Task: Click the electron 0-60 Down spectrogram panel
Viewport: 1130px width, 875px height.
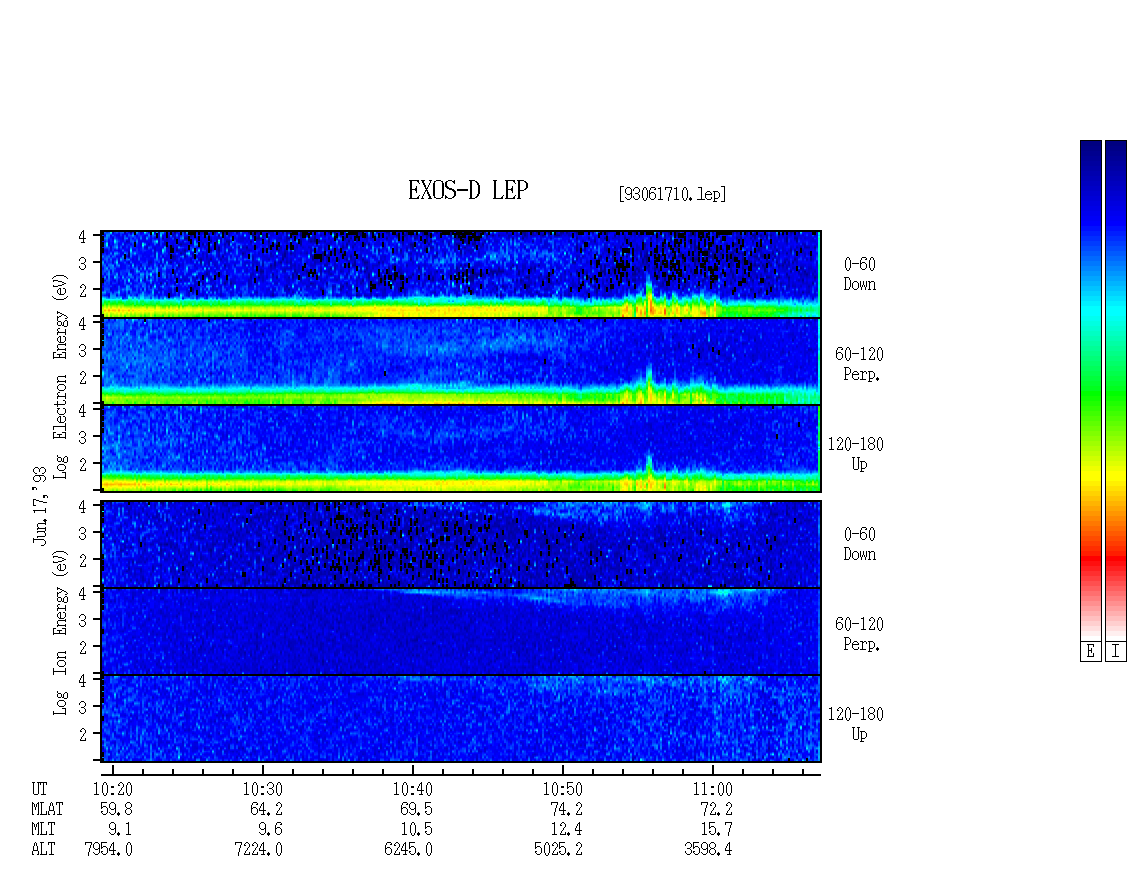Action: pyautogui.click(x=461, y=274)
